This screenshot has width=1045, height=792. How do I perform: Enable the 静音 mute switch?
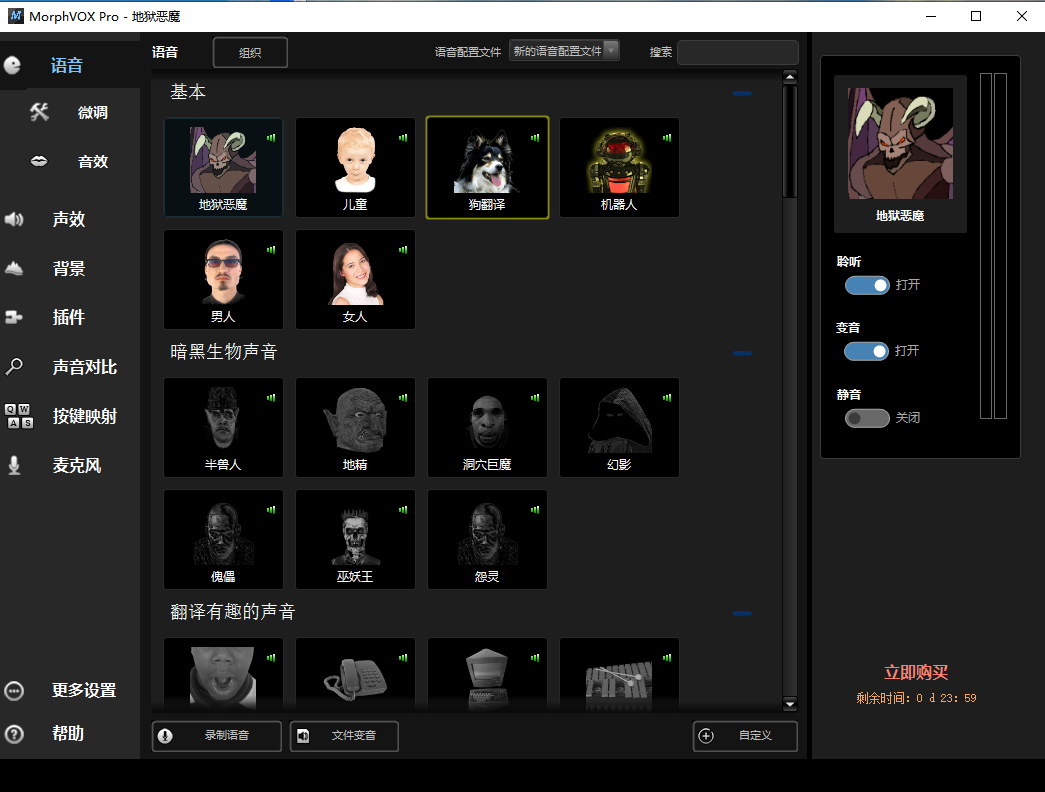(867, 418)
